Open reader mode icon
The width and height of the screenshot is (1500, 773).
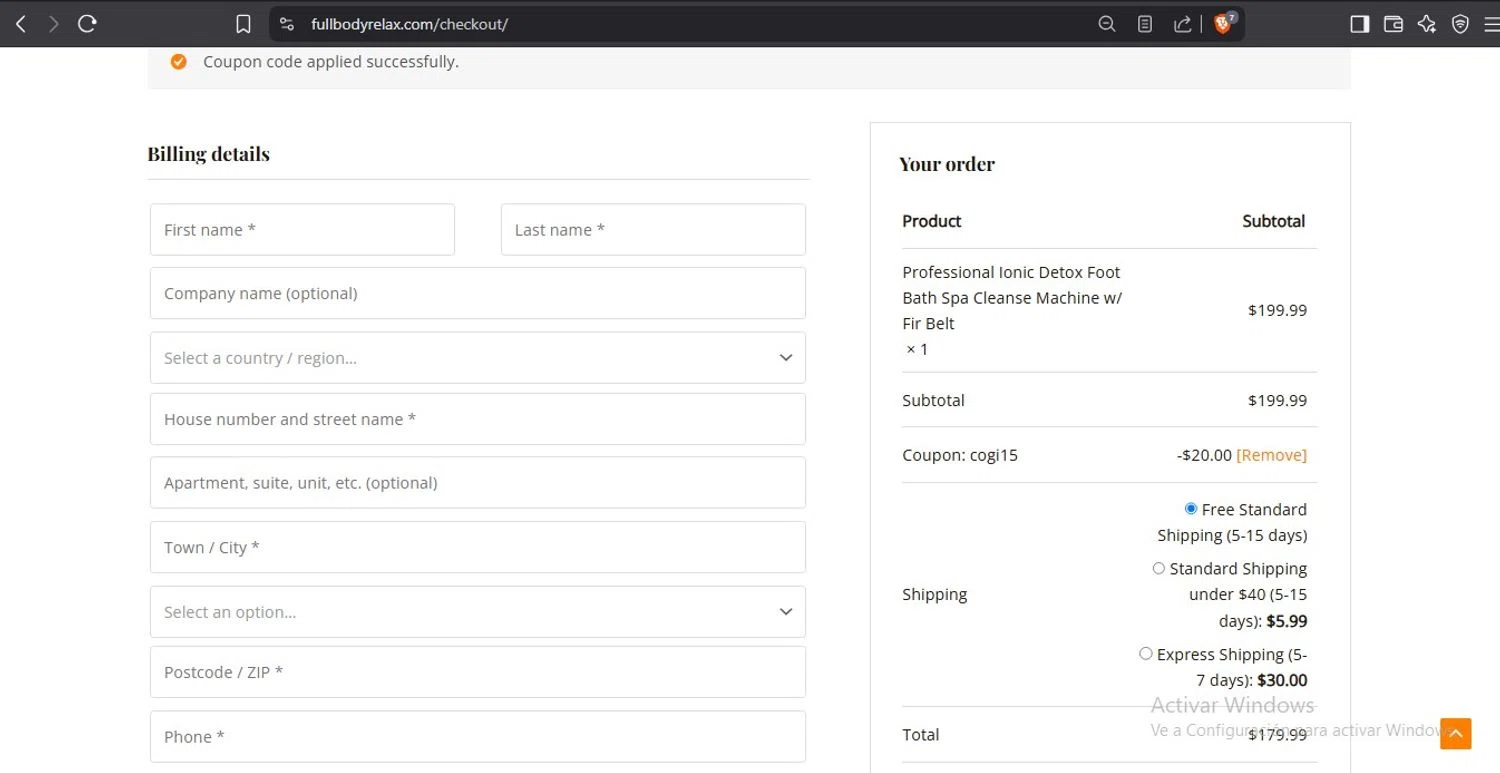click(x=1145, y=24)
